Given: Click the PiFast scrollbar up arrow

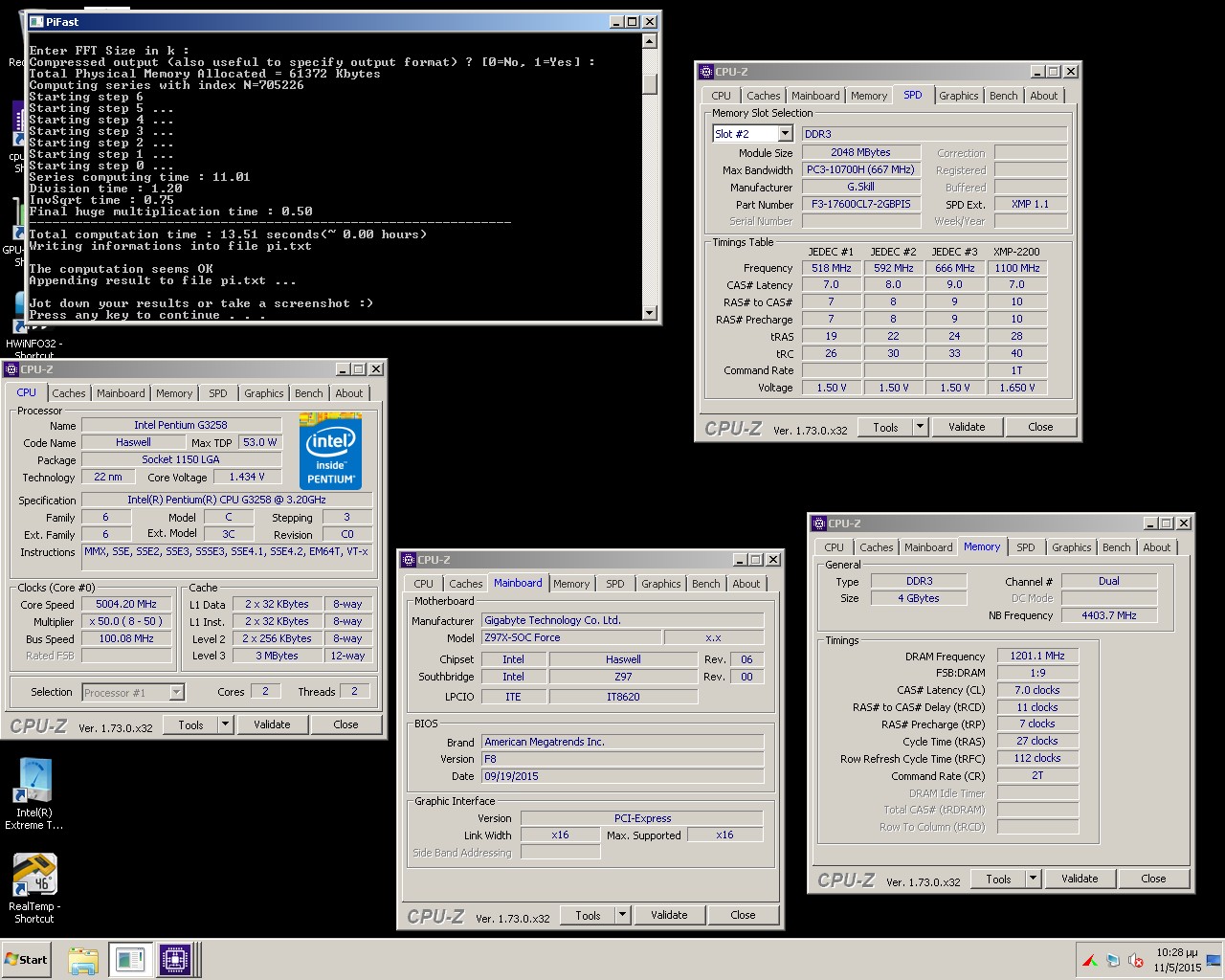Looking at the screenshot, I should (x=650, y=41).
